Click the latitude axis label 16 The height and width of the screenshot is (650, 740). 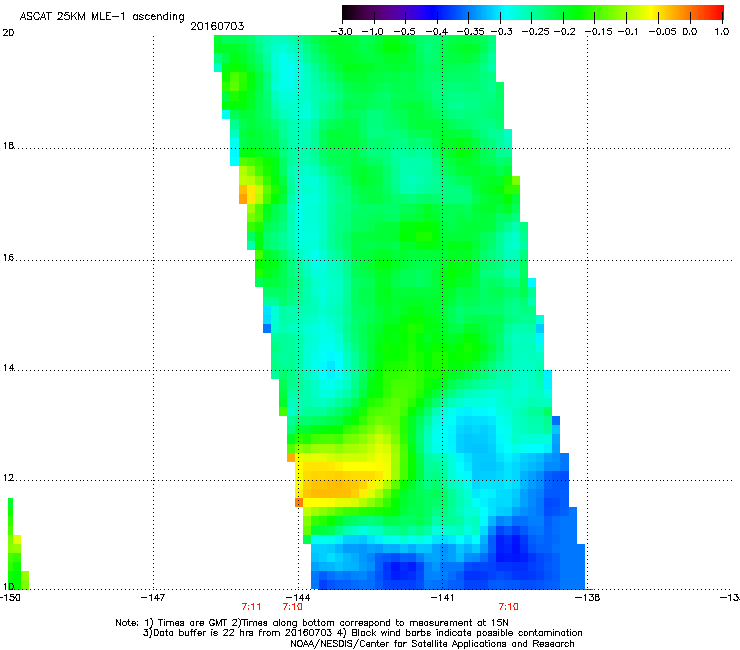[8, 257]
